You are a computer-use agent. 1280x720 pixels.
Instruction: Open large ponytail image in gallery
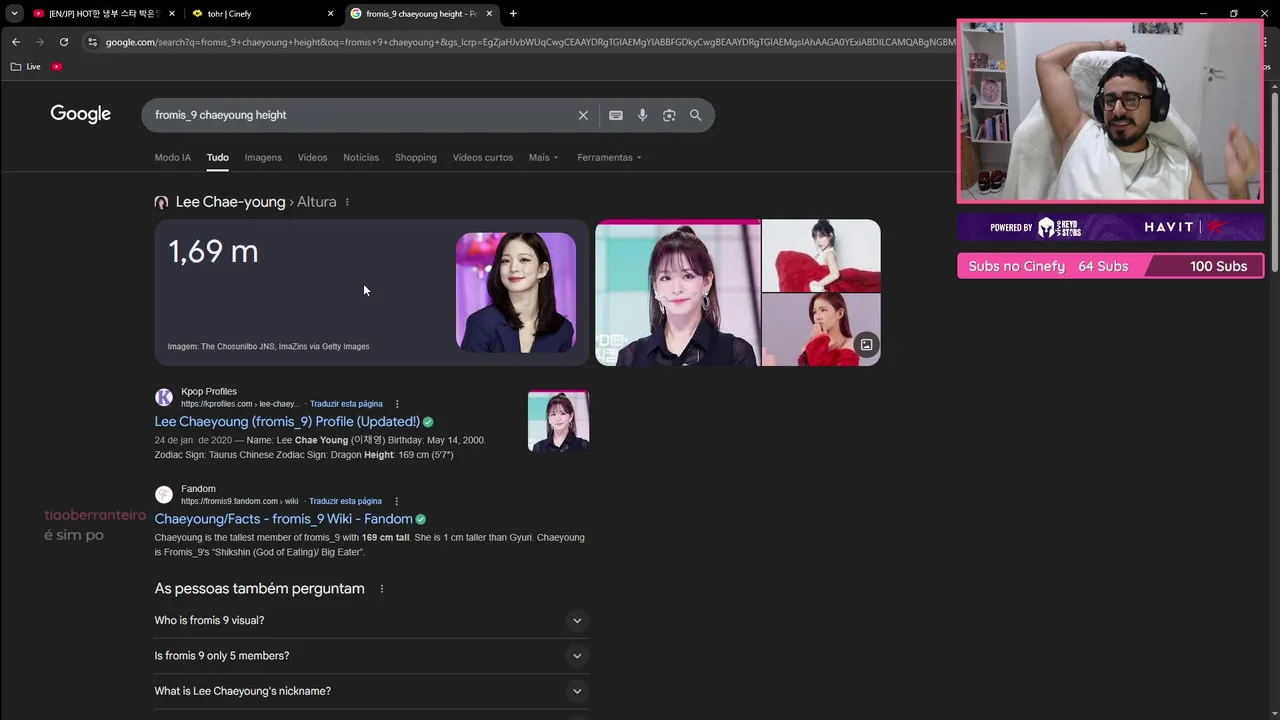click(678, 293)
